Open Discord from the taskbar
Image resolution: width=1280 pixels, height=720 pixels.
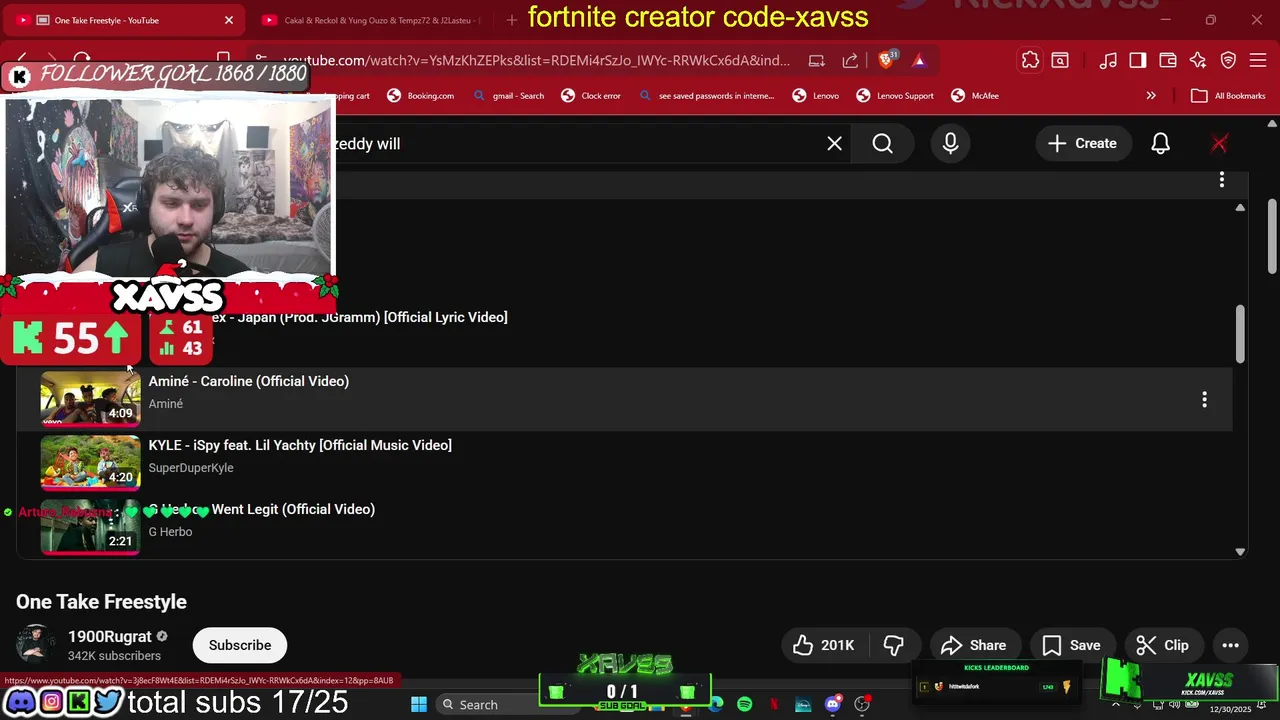coord(832,704)
